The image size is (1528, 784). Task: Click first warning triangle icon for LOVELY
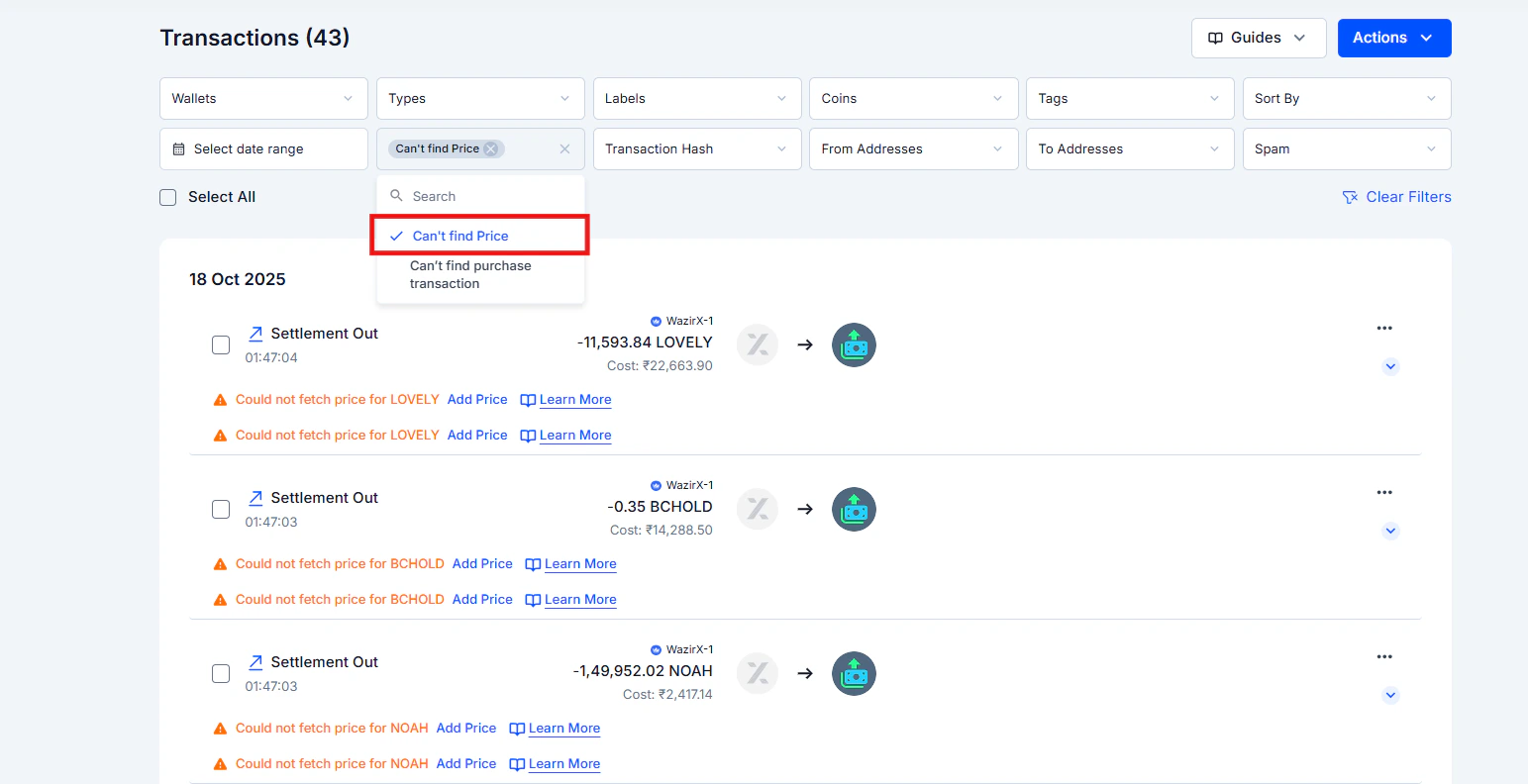(x=221, y=400)
